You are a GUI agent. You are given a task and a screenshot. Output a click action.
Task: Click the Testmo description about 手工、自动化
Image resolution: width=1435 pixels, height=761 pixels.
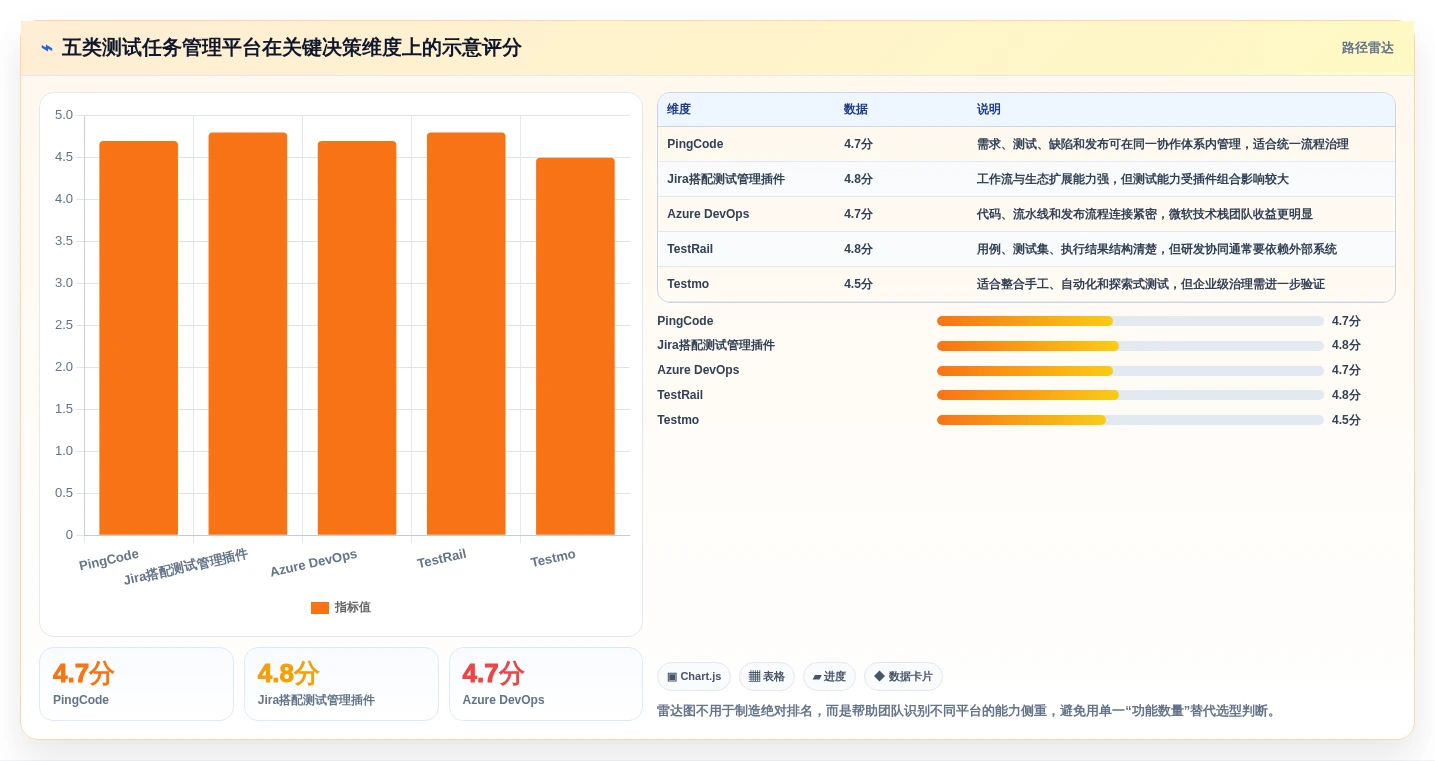[1151, 284]
